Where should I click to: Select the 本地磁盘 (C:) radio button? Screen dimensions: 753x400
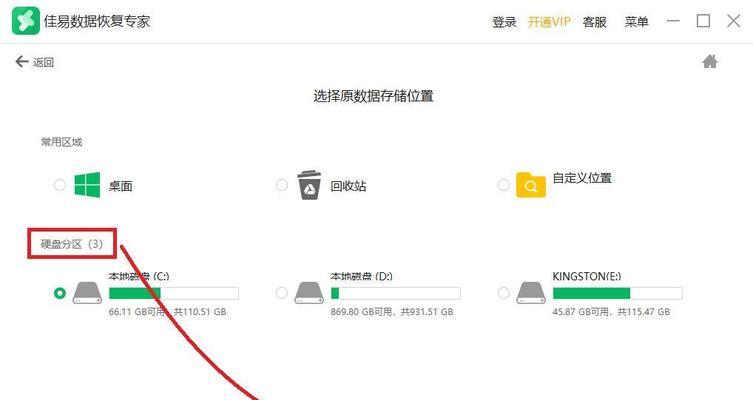(x=60, y=292)
